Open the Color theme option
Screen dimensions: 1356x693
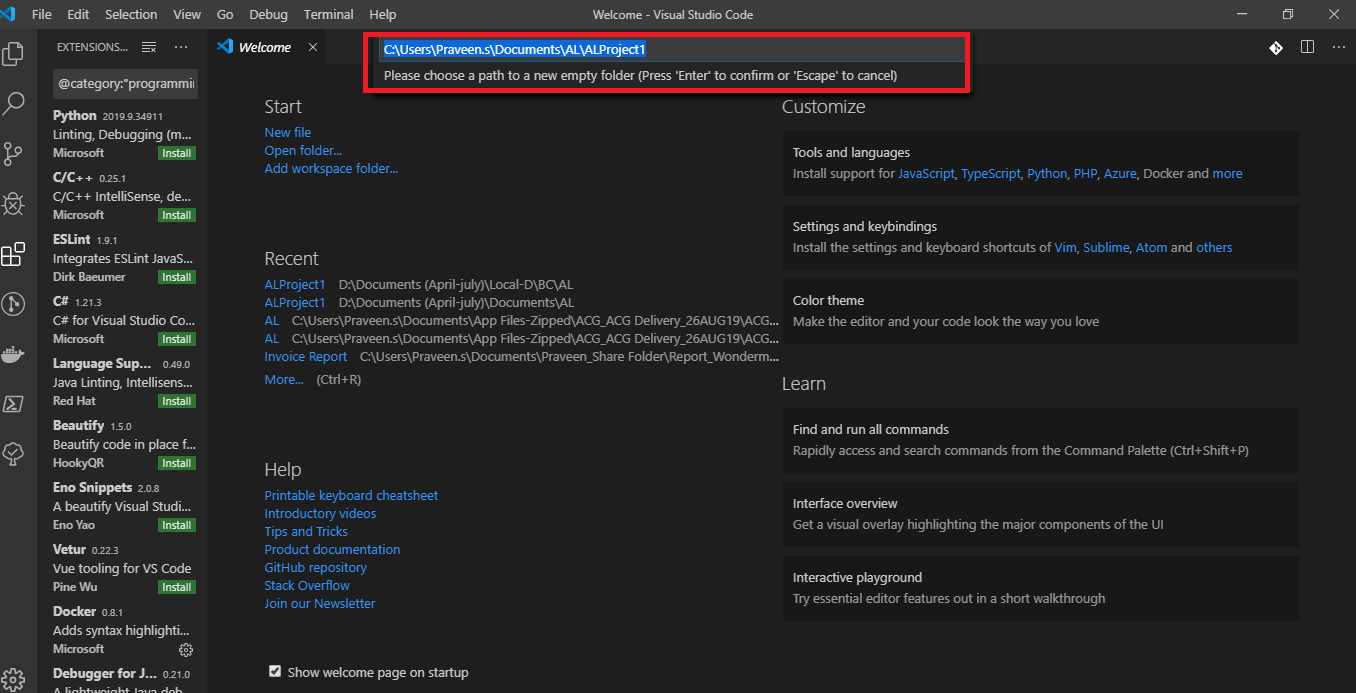pos(1040,311)
